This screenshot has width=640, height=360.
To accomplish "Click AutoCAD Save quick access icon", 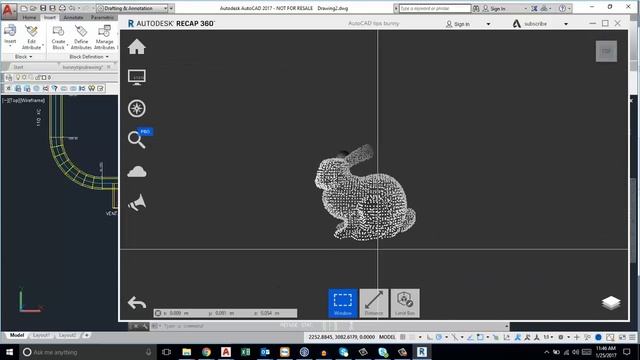I will 43,8.
